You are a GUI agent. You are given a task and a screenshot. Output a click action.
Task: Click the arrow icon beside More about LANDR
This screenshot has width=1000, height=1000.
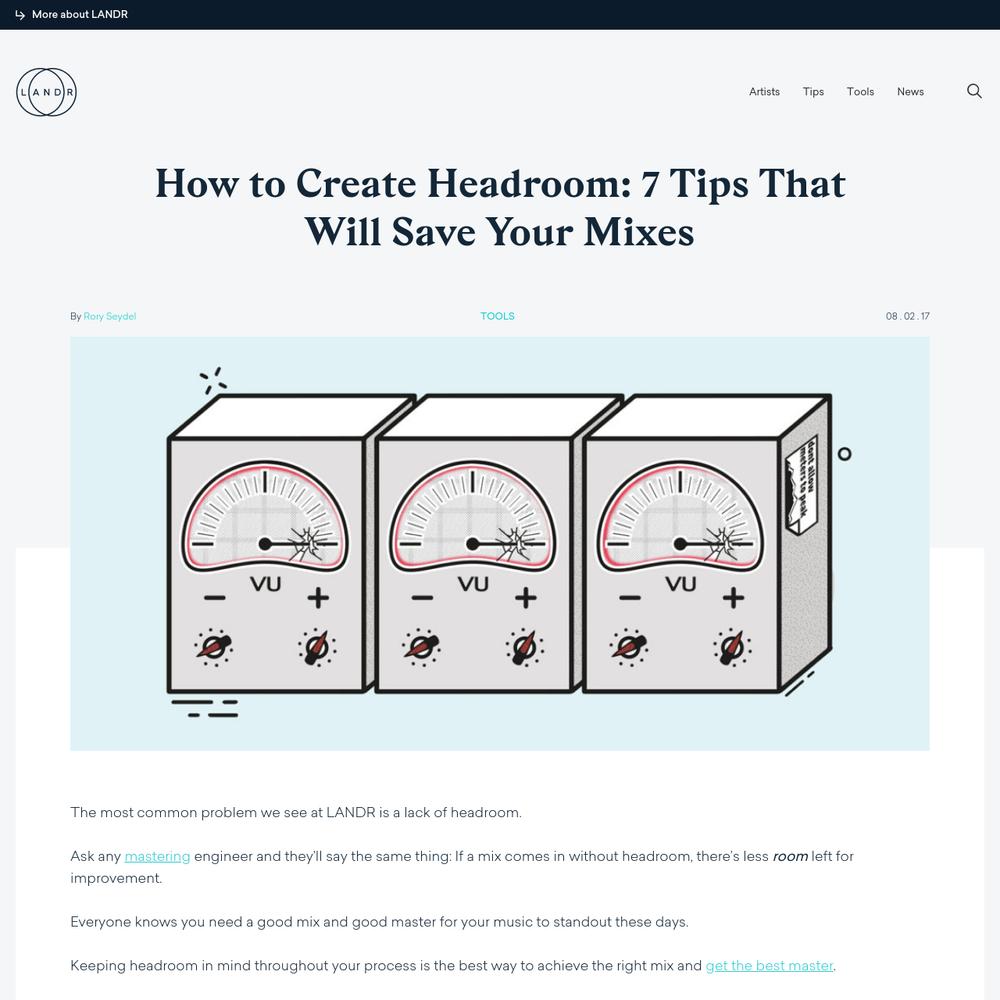(20, 15)
